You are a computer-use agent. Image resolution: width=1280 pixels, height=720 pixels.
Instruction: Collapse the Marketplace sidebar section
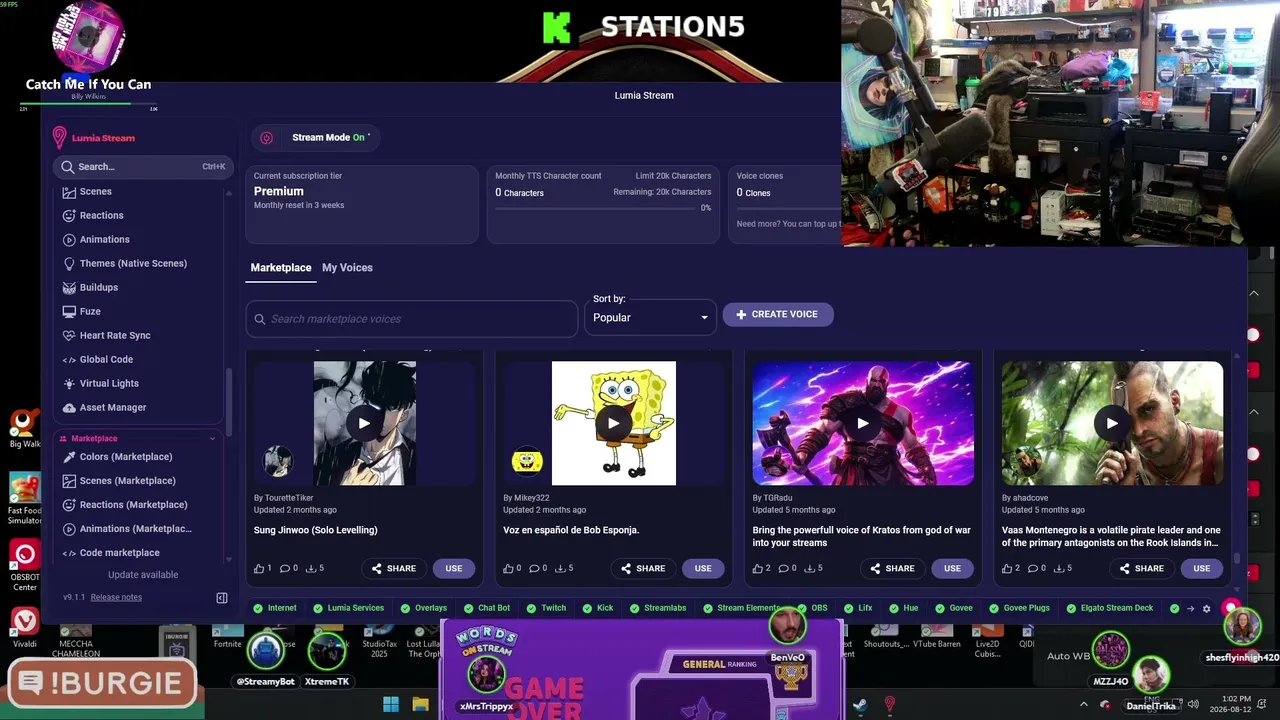coord(212,439)
